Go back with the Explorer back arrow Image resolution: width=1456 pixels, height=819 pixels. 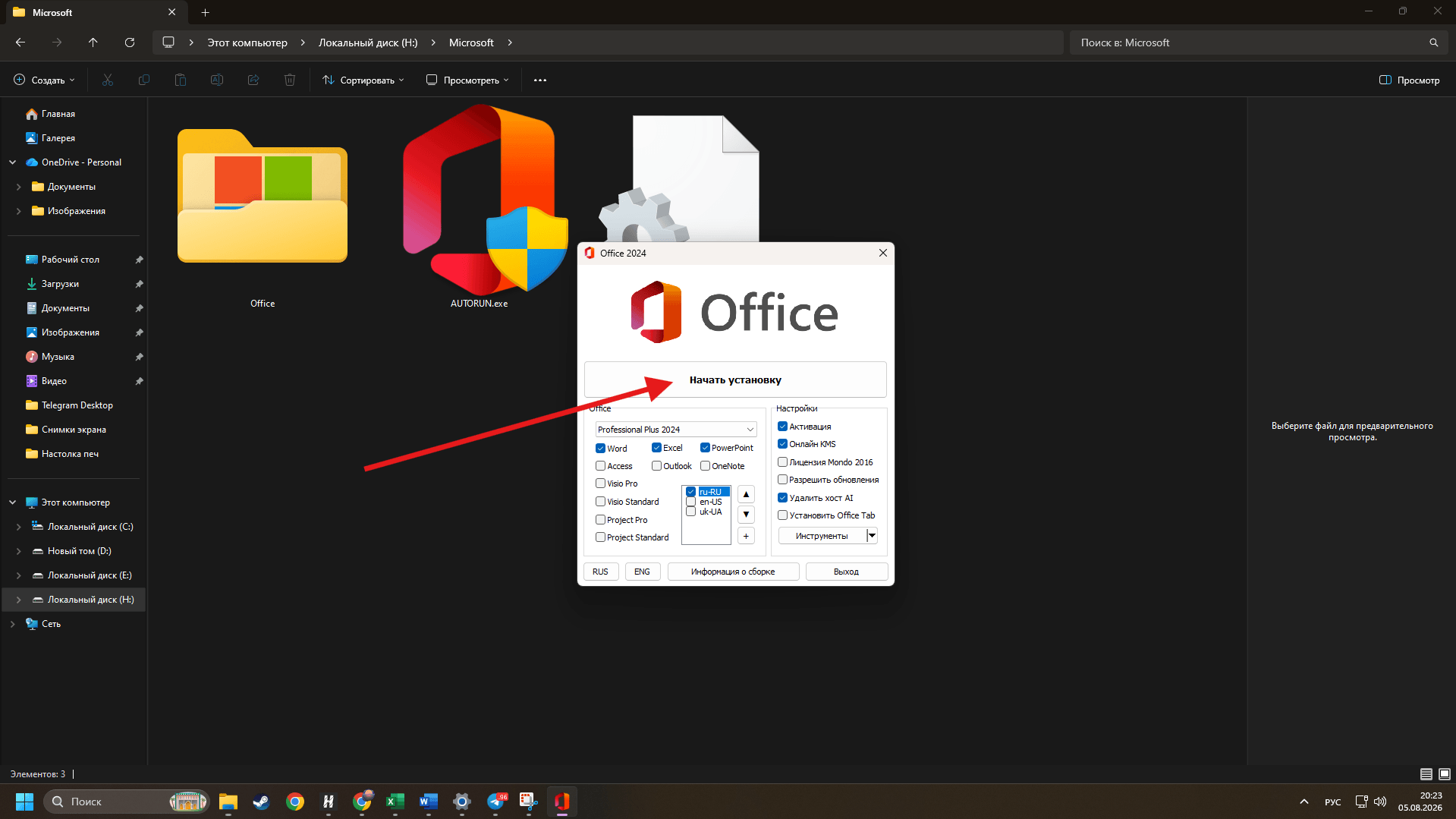[x=20, y=43]
